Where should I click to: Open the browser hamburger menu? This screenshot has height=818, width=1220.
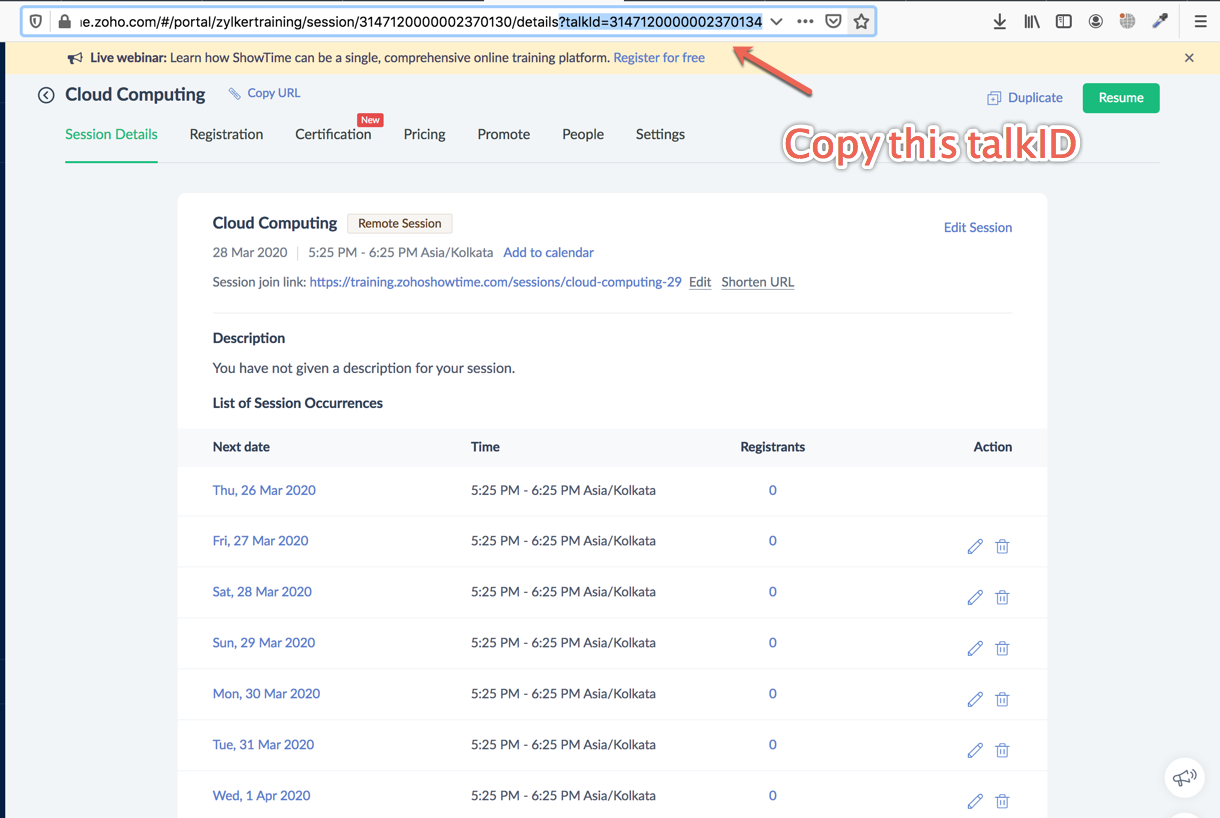(x=1200, y=21)
